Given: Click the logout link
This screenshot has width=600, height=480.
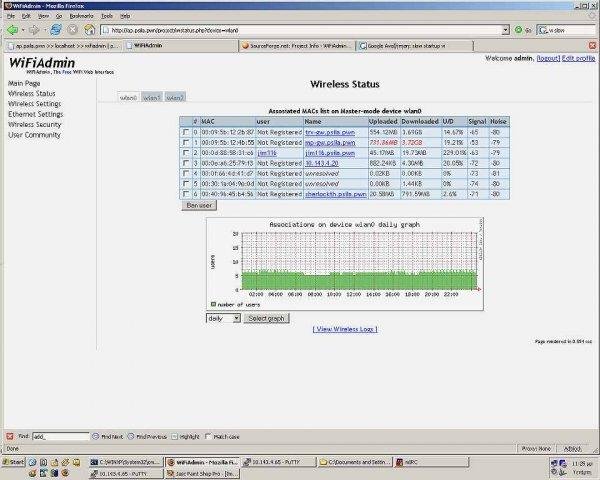Looking at the screenshot, I should pyautogui.click(x=548, y=58).
